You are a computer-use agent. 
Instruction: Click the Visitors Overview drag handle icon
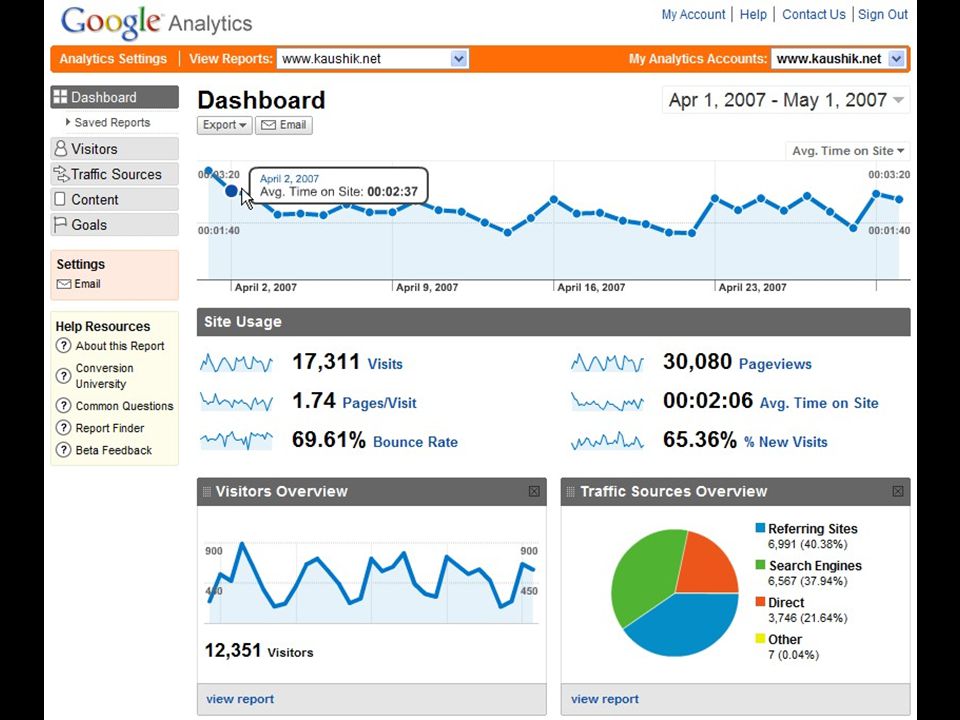click(206, 492)
